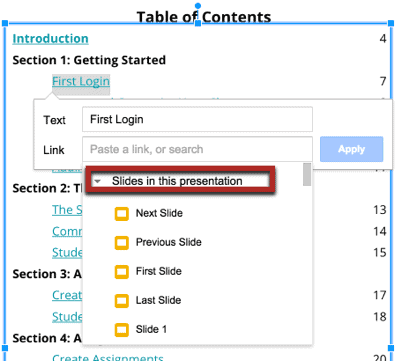Click the Slide 1 slide icon
Viewport: 402px width, 361px height.
pyautogui.click(x=122, y=330)
